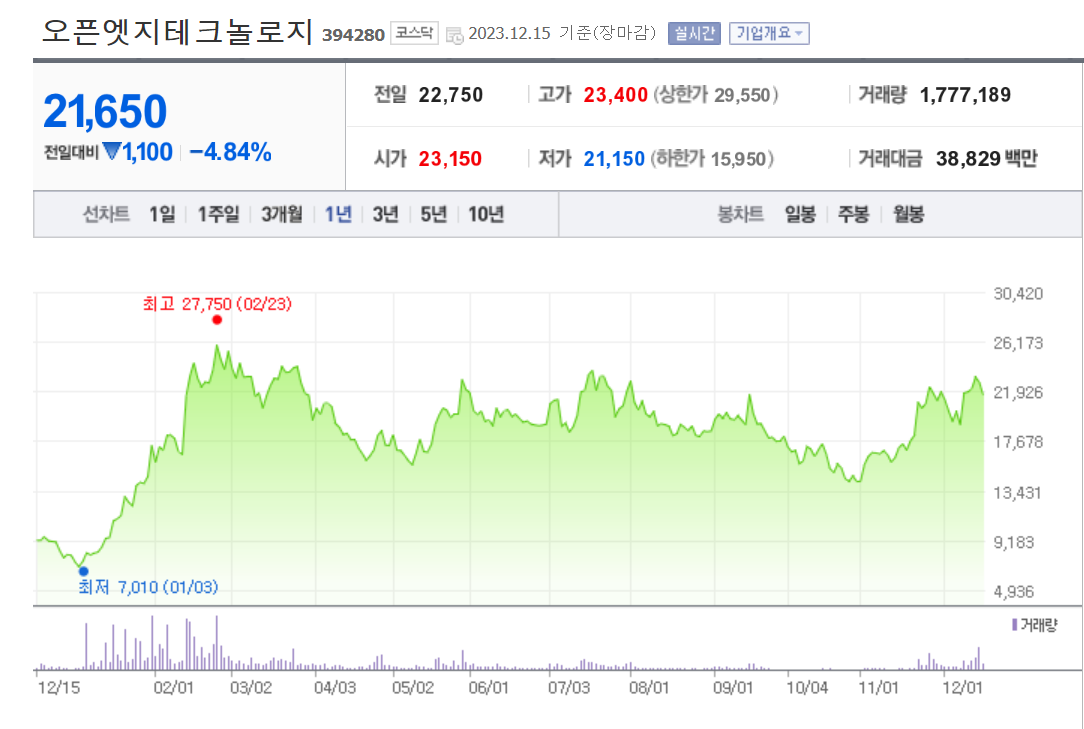This screenshot has width=1084, height=729.
Task: Click the 02/01 x-axis date label
Action: pyautogui.click(x=174, y=688)
